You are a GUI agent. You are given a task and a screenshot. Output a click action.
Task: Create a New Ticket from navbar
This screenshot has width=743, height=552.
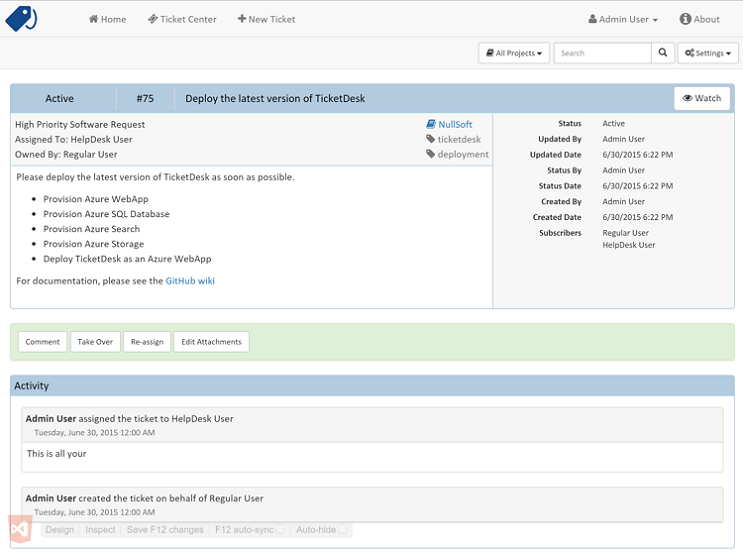coord(266,19)
